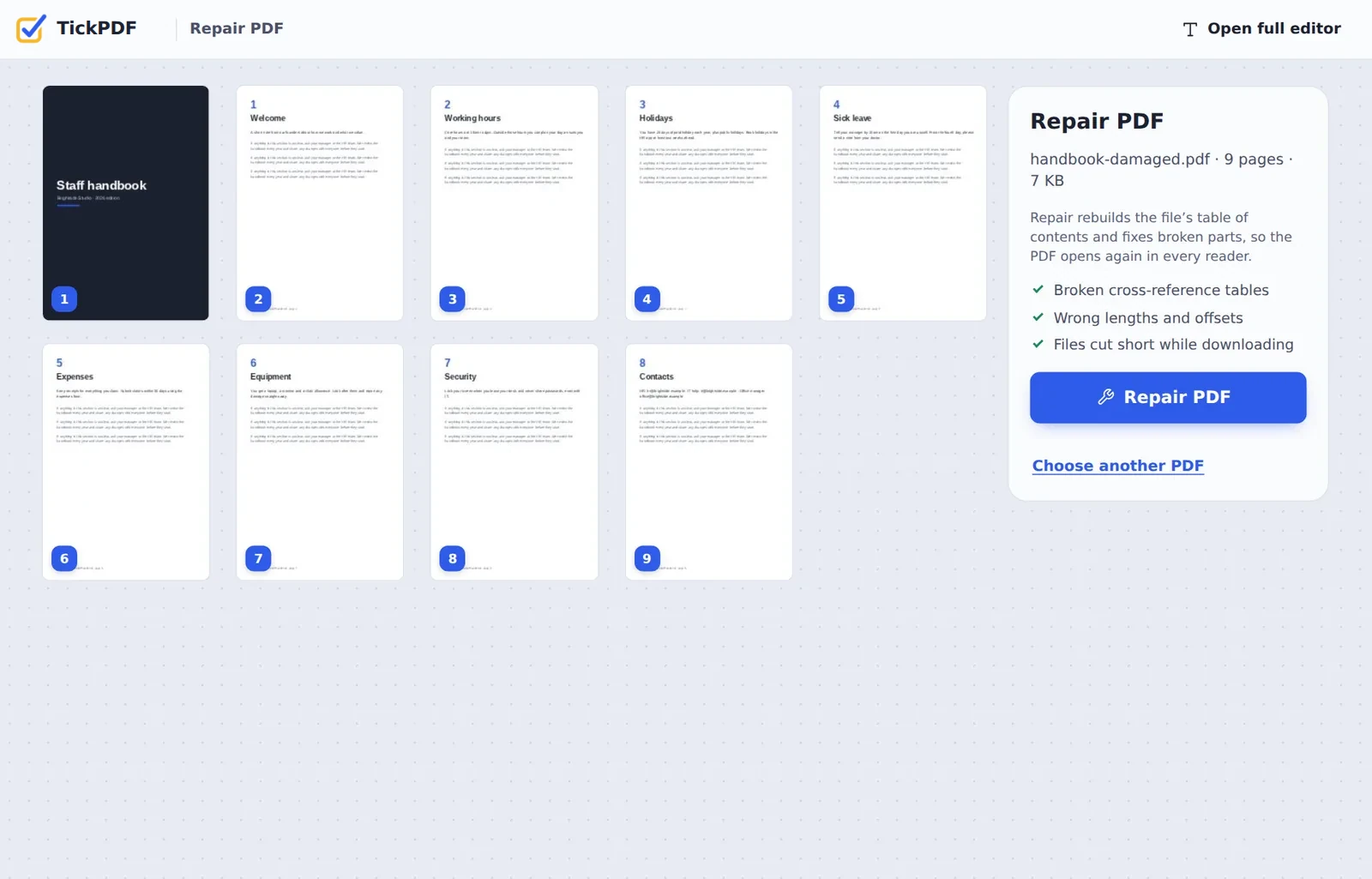Click page badge number 6
1372x879 pixels.
[x=64, y=558]
